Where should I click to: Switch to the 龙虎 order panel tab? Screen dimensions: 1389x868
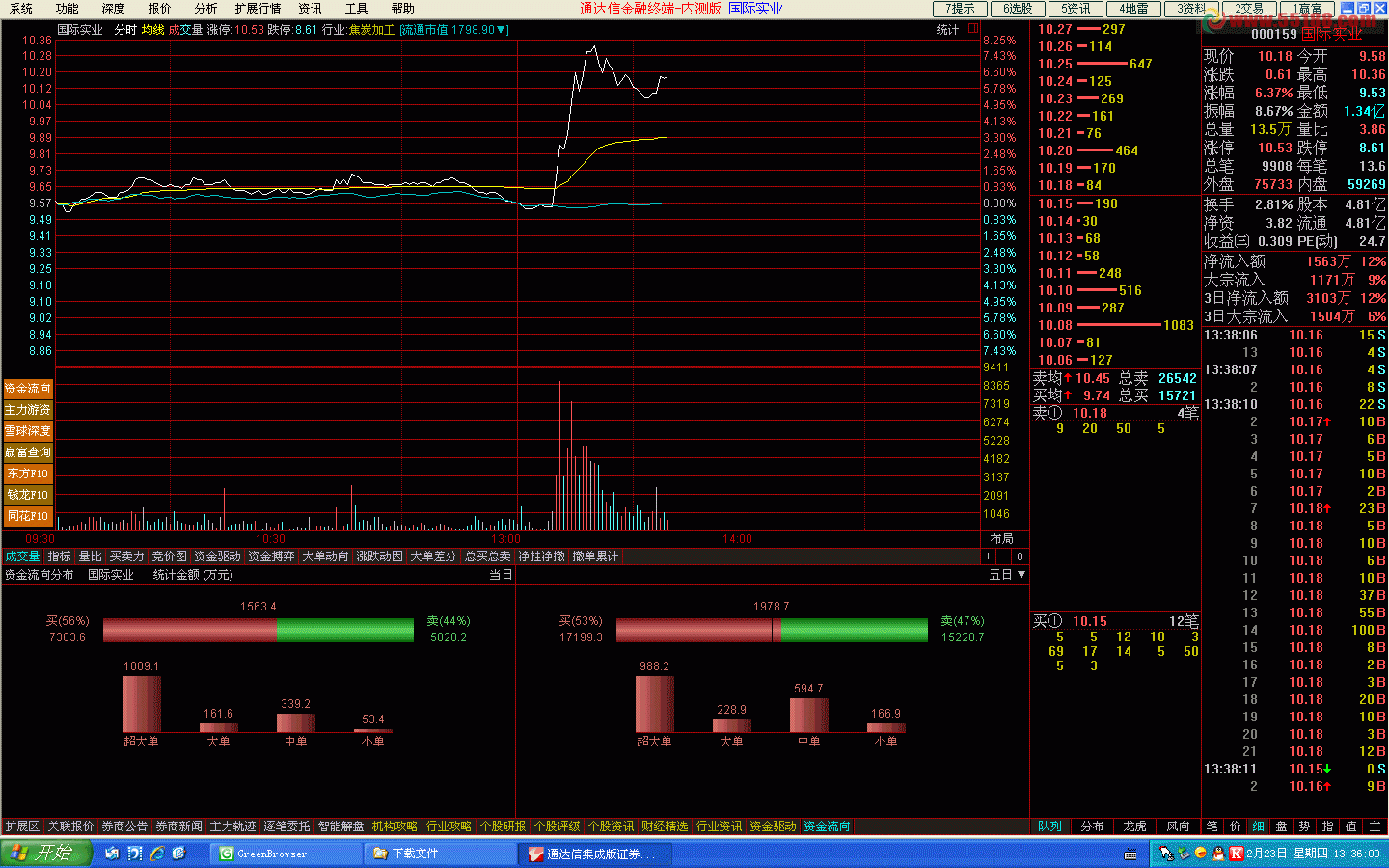tap(1134, 827)
